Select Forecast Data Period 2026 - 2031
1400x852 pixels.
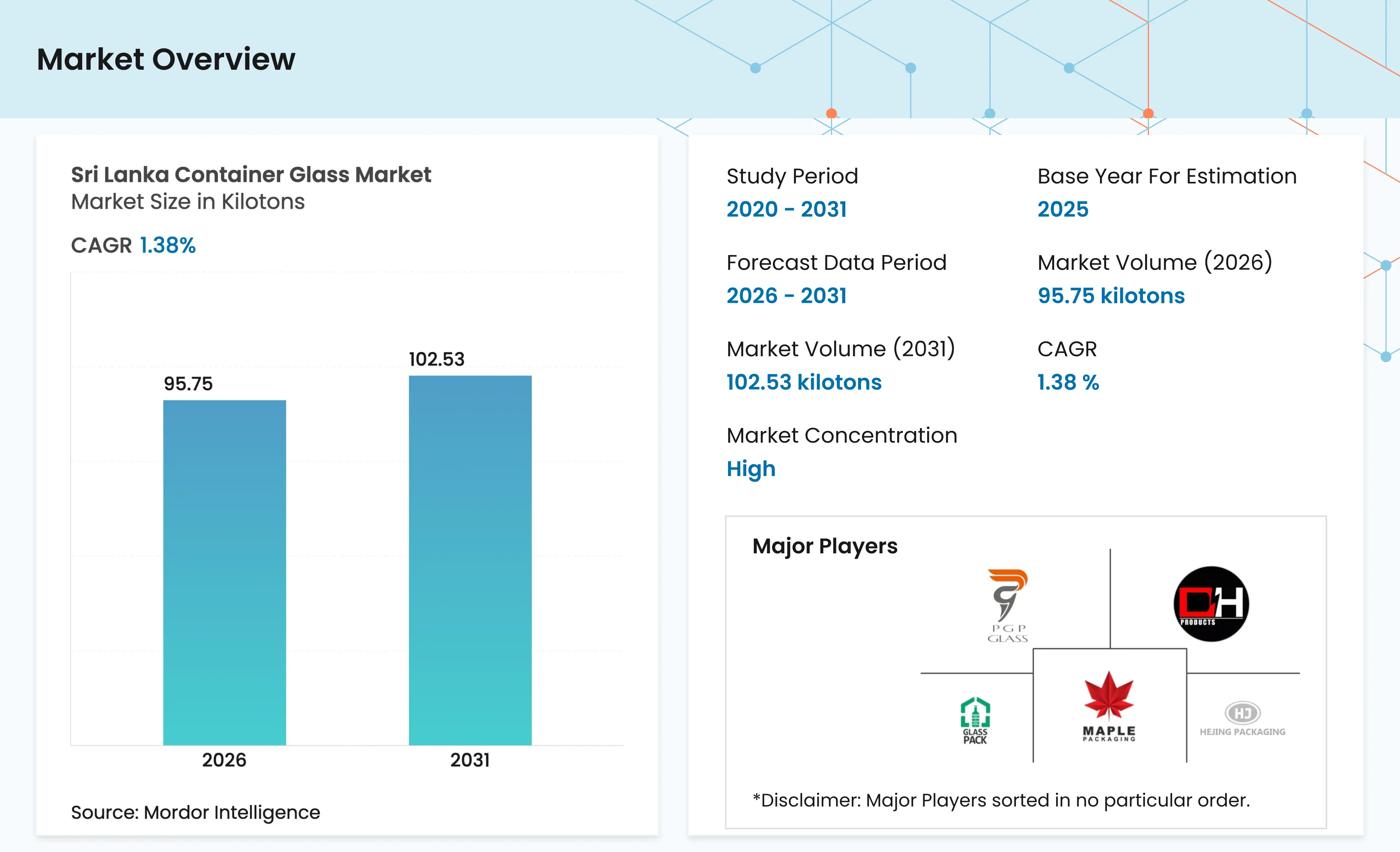pyautogui.click(x=786, y=295)
